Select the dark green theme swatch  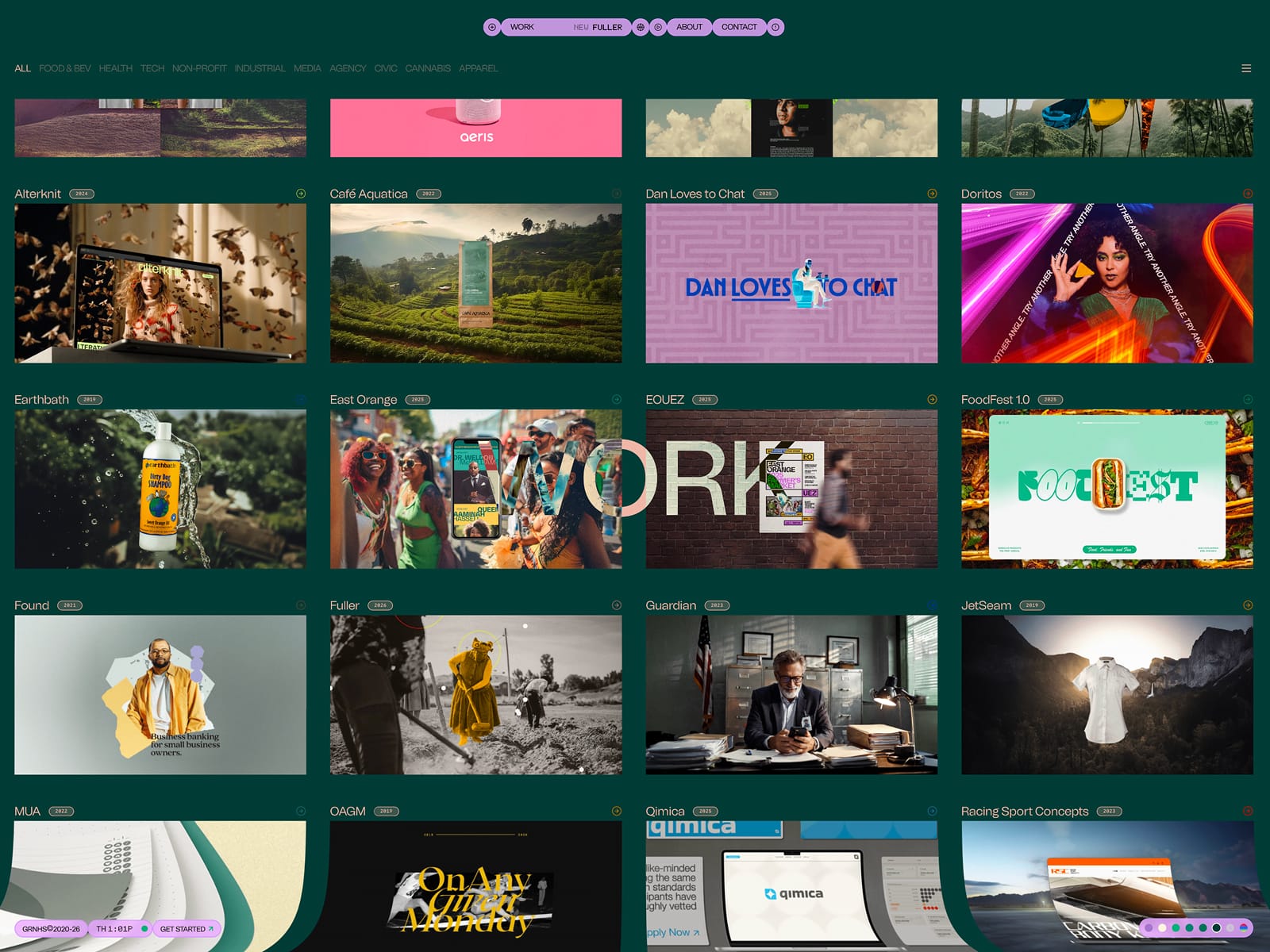pyautogui.click(x=1216, y=927)
